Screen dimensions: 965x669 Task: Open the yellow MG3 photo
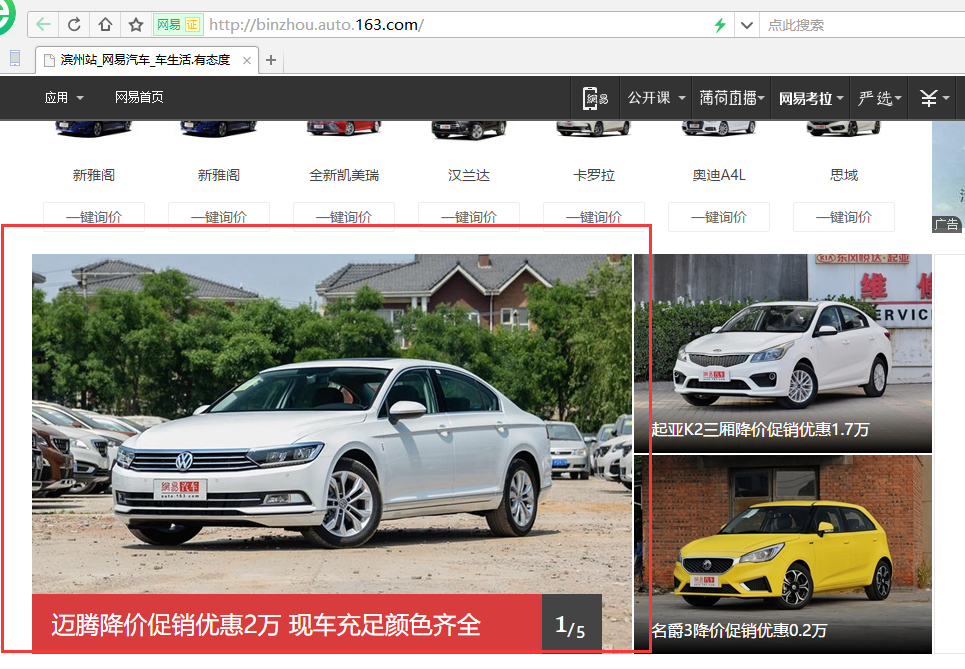tap(783, 554)
